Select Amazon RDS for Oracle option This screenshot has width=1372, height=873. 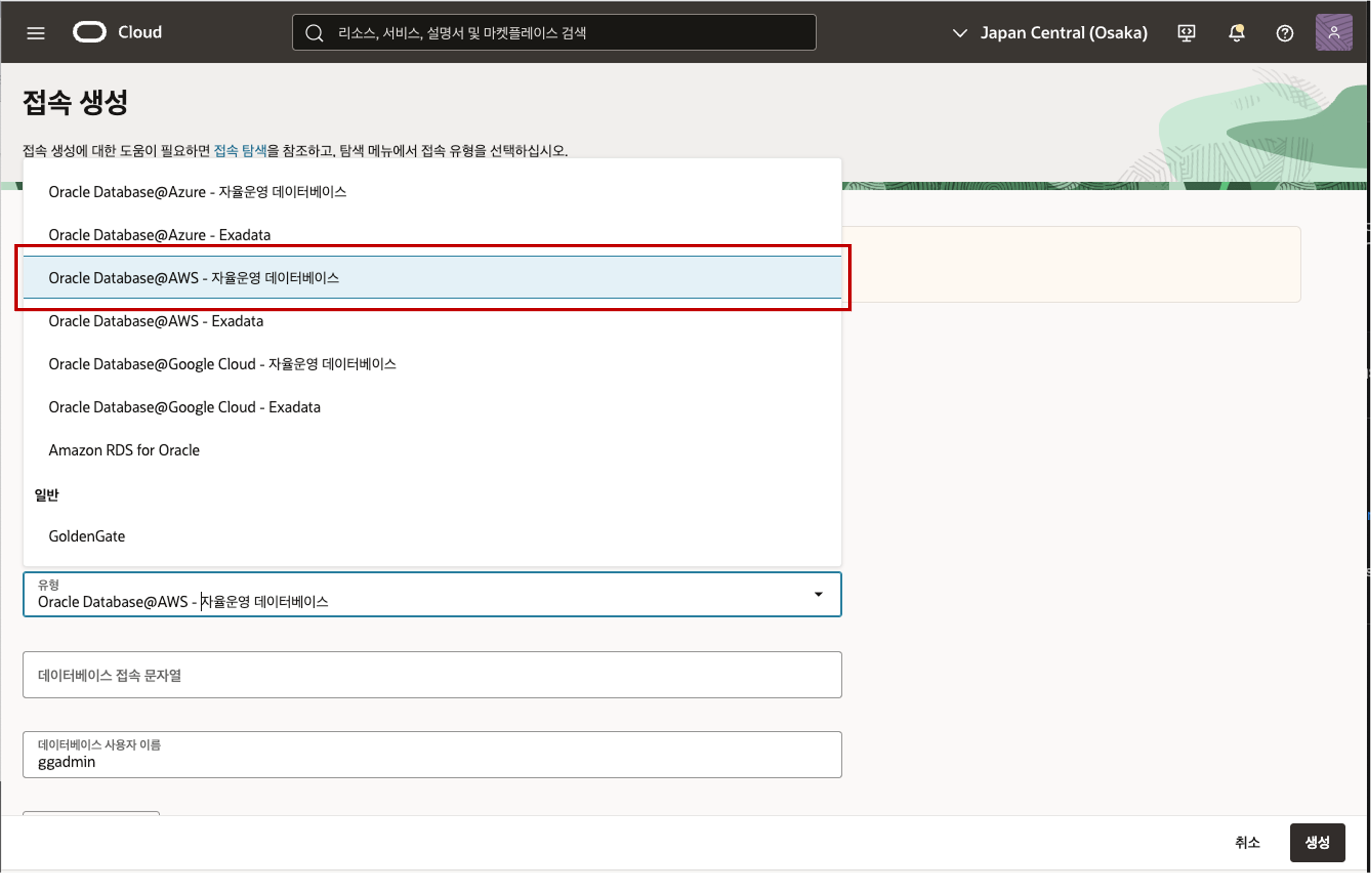tap(124, 450)
